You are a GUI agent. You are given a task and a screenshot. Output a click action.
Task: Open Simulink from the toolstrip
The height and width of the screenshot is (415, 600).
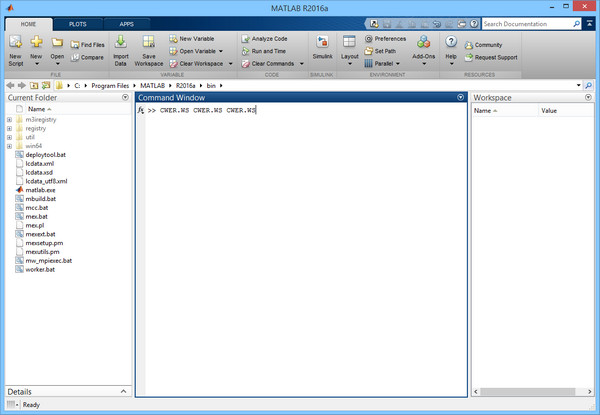coord(322,47)
